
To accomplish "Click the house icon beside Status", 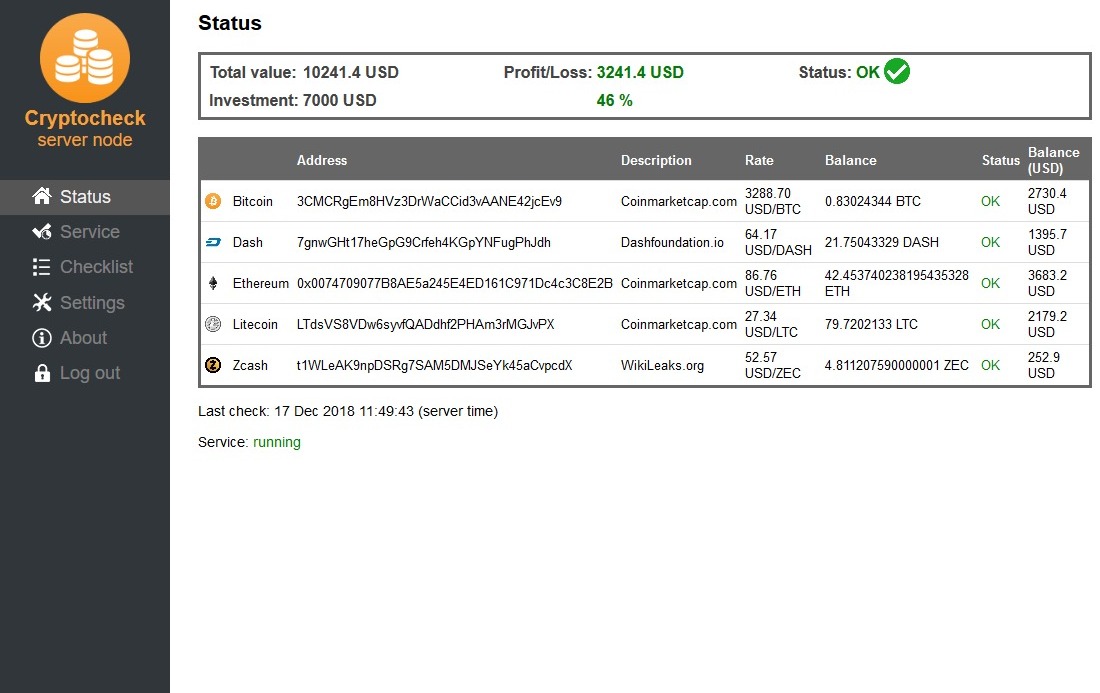I will [x=41, y=196].
